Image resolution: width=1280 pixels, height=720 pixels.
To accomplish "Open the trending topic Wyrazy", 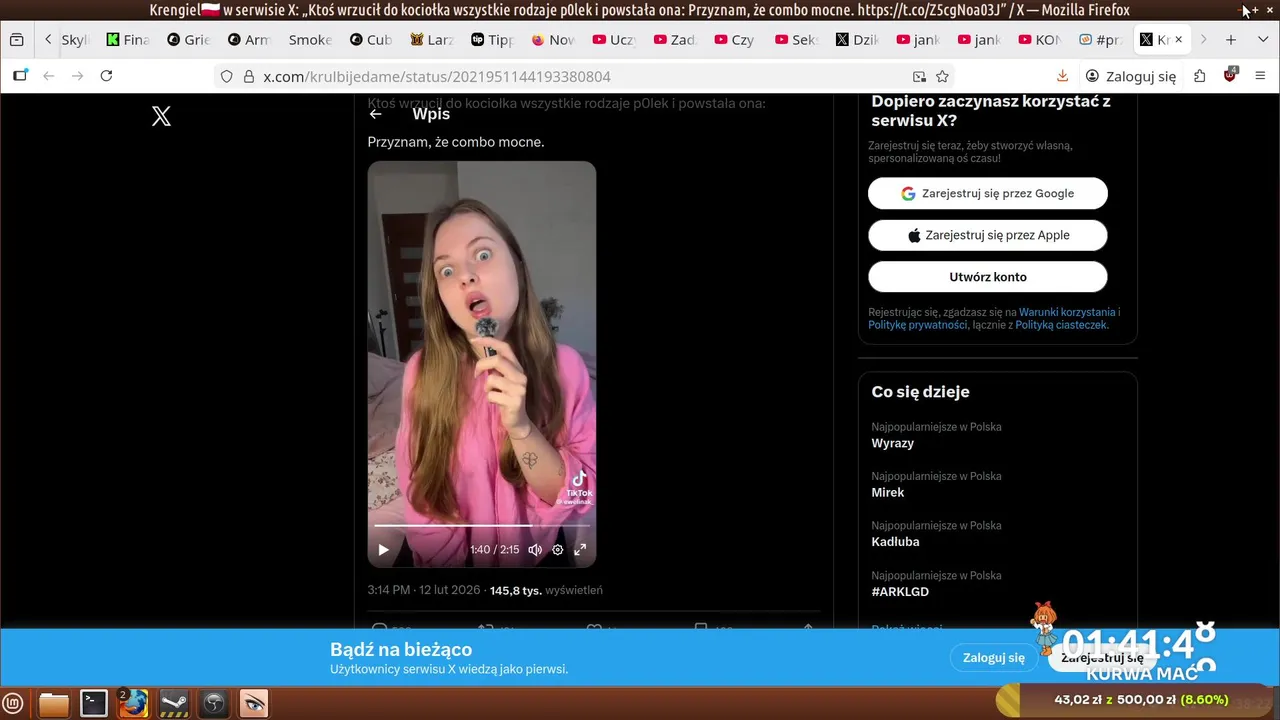I will click(x=892, y=443).
